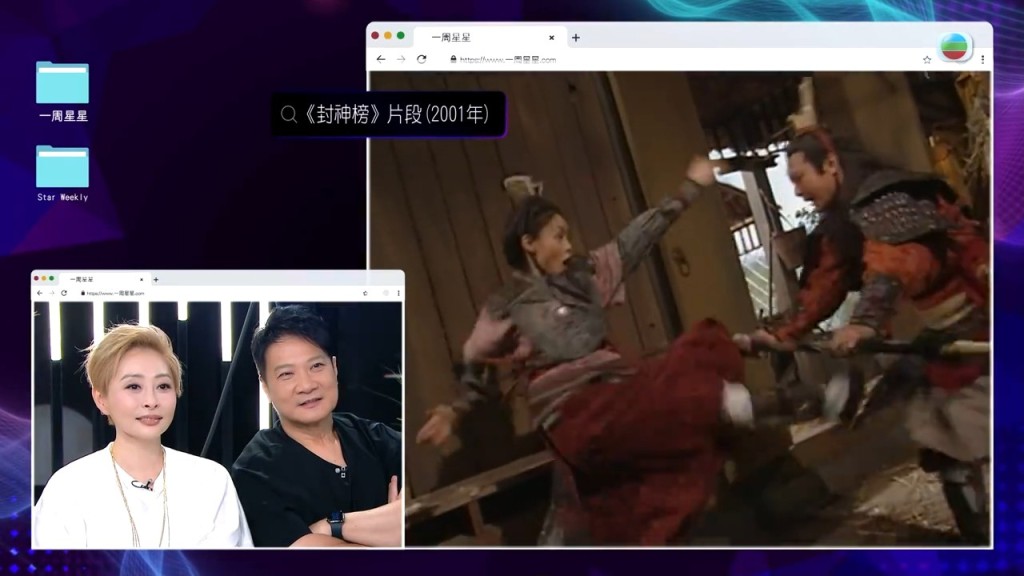The height and width of the screenshot is (576, 1024).
Task: Click the 《封神榜》片段 (2001年) search box
Action: 389,114
